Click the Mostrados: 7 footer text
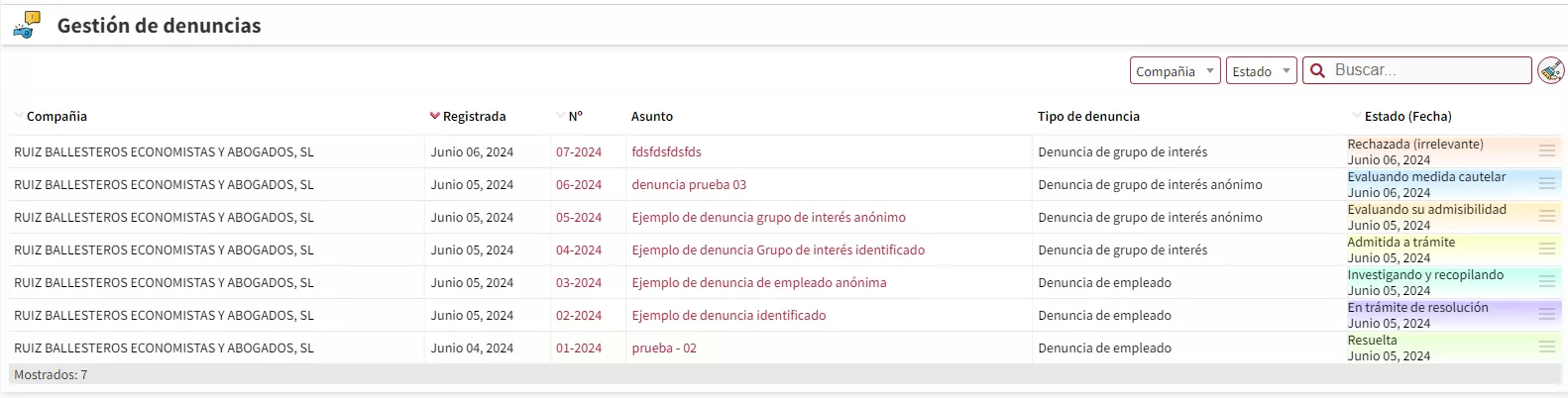Screen dimensions: 1568x398 pyautogui.click(x=51, y=374)
